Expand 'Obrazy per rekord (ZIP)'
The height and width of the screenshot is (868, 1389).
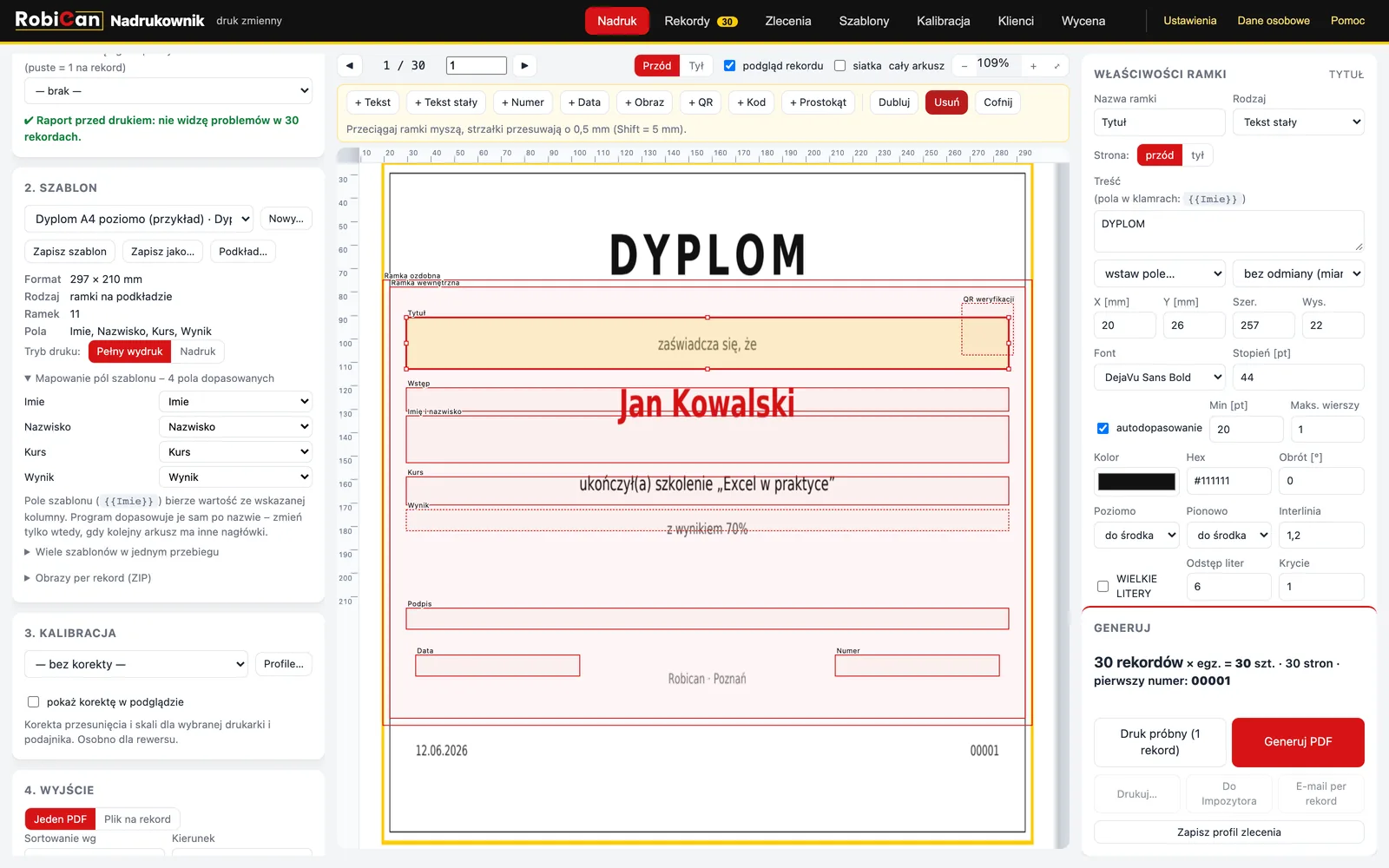click(x=88, y=578)
